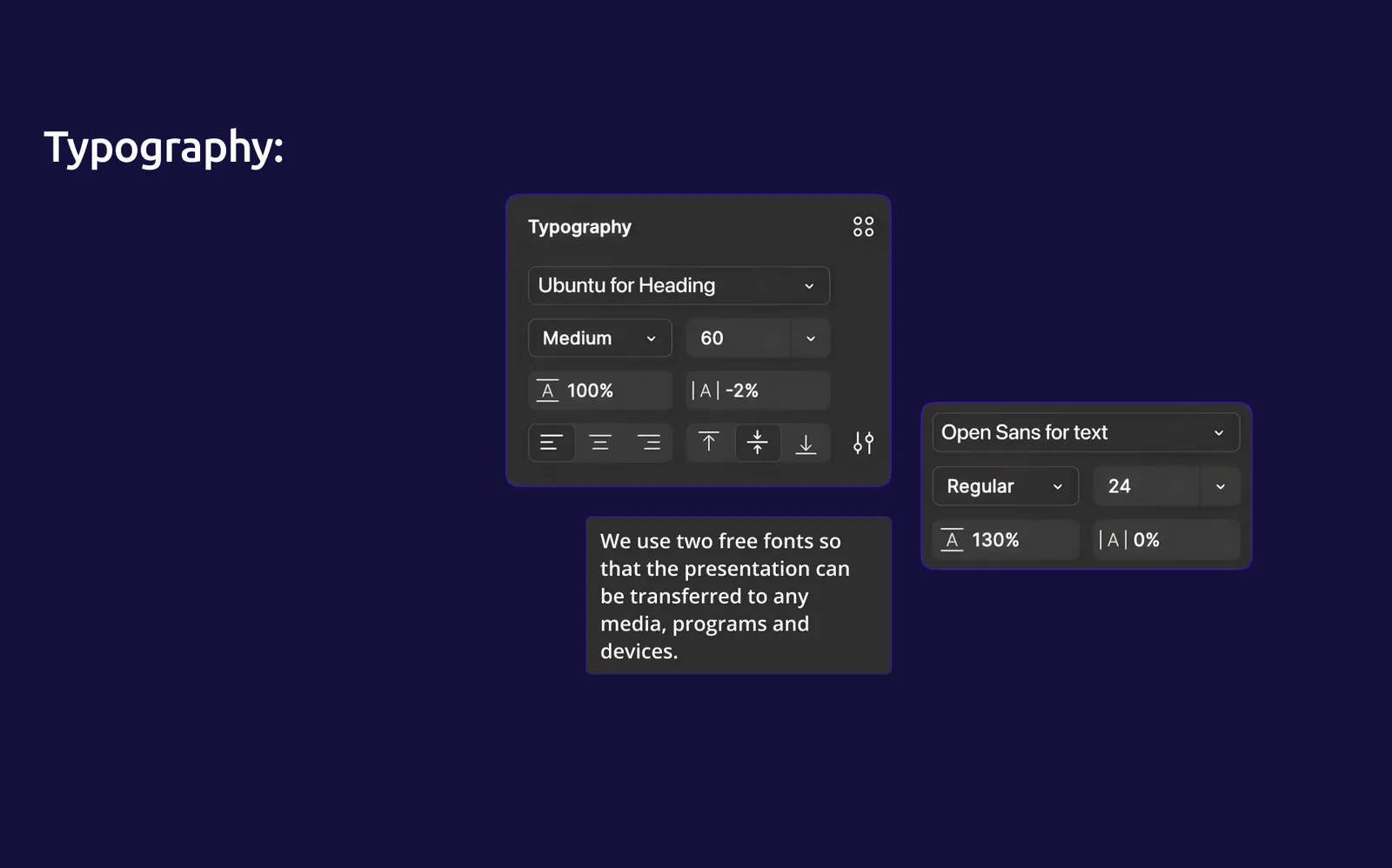Choose align bottom vertical icon
The width and height of the screenshot is (1392, 868).
coord(806,443)
